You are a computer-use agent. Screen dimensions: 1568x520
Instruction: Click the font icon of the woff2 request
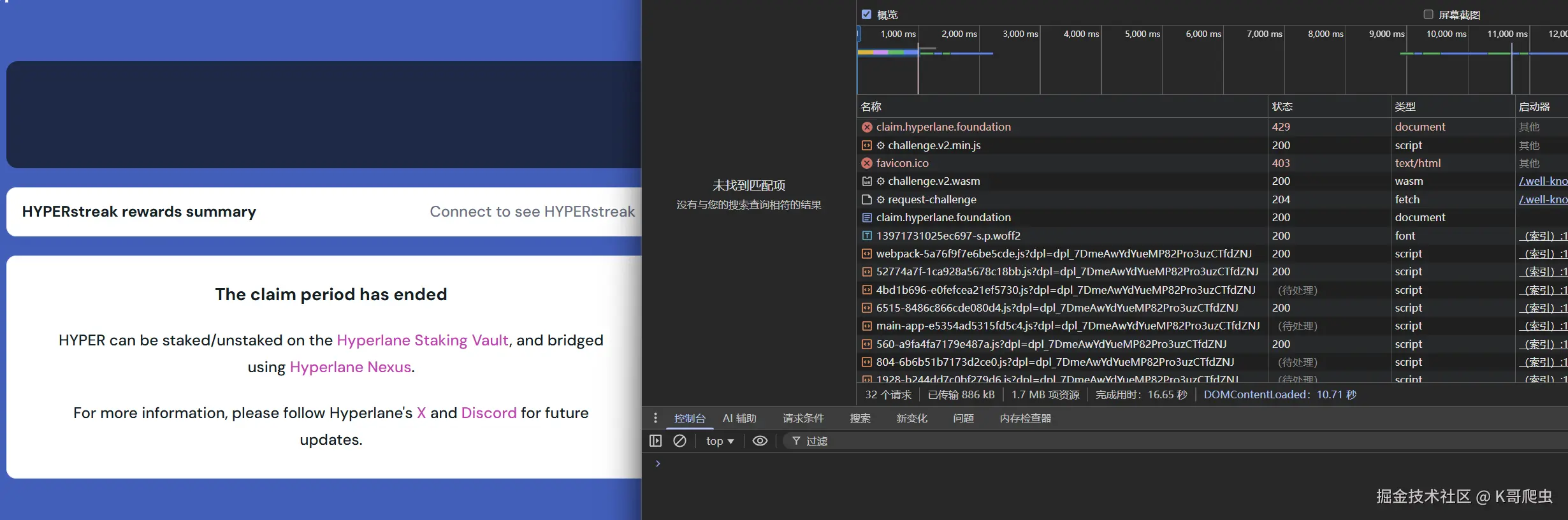click(867, 236)
